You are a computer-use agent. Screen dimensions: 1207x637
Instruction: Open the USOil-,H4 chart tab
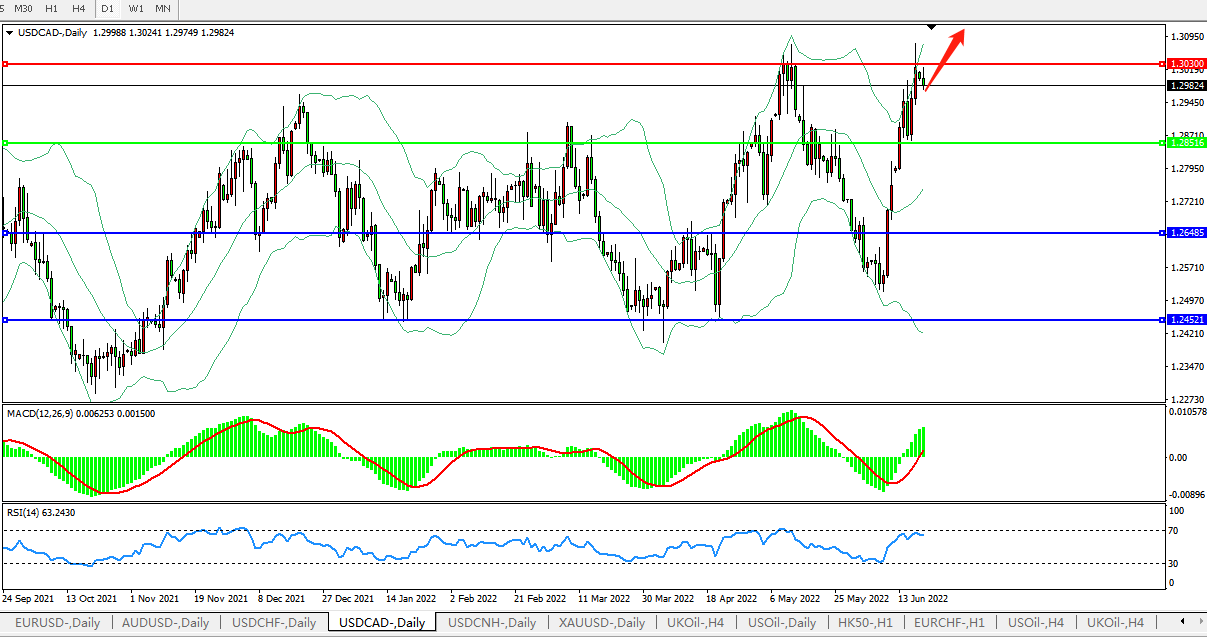tap(1034, 622)
